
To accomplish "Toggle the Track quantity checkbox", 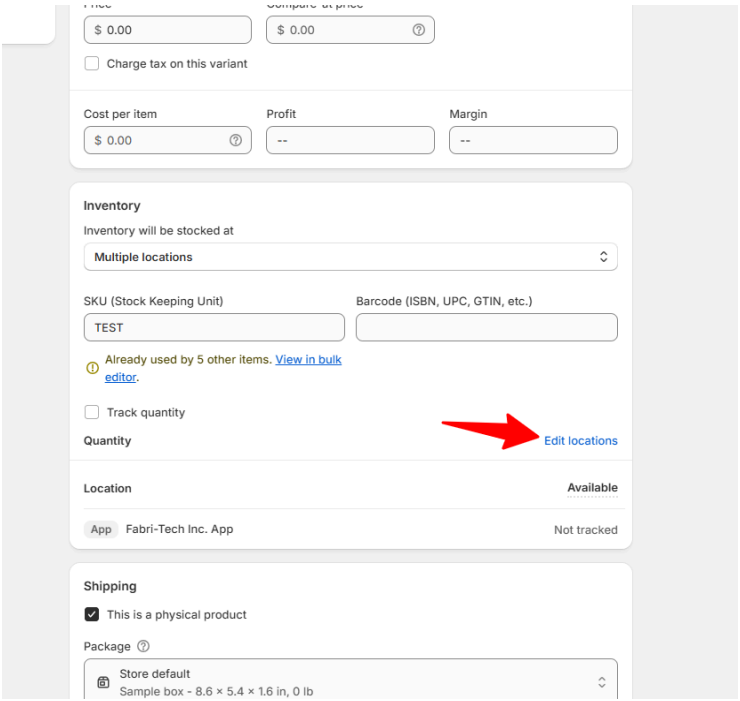I will [x=92, y=412].
